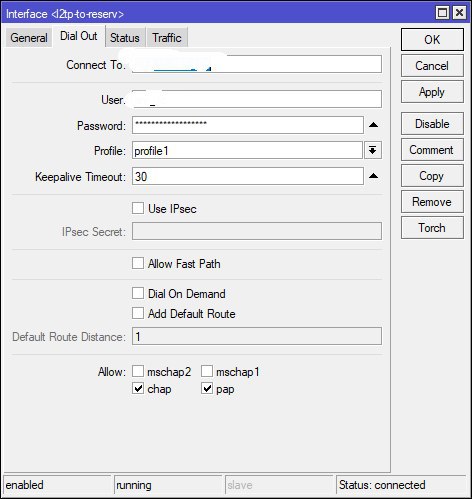
Task: Open the Profile dropdown list
Action: pyautogui.click(x=373, y=150)
